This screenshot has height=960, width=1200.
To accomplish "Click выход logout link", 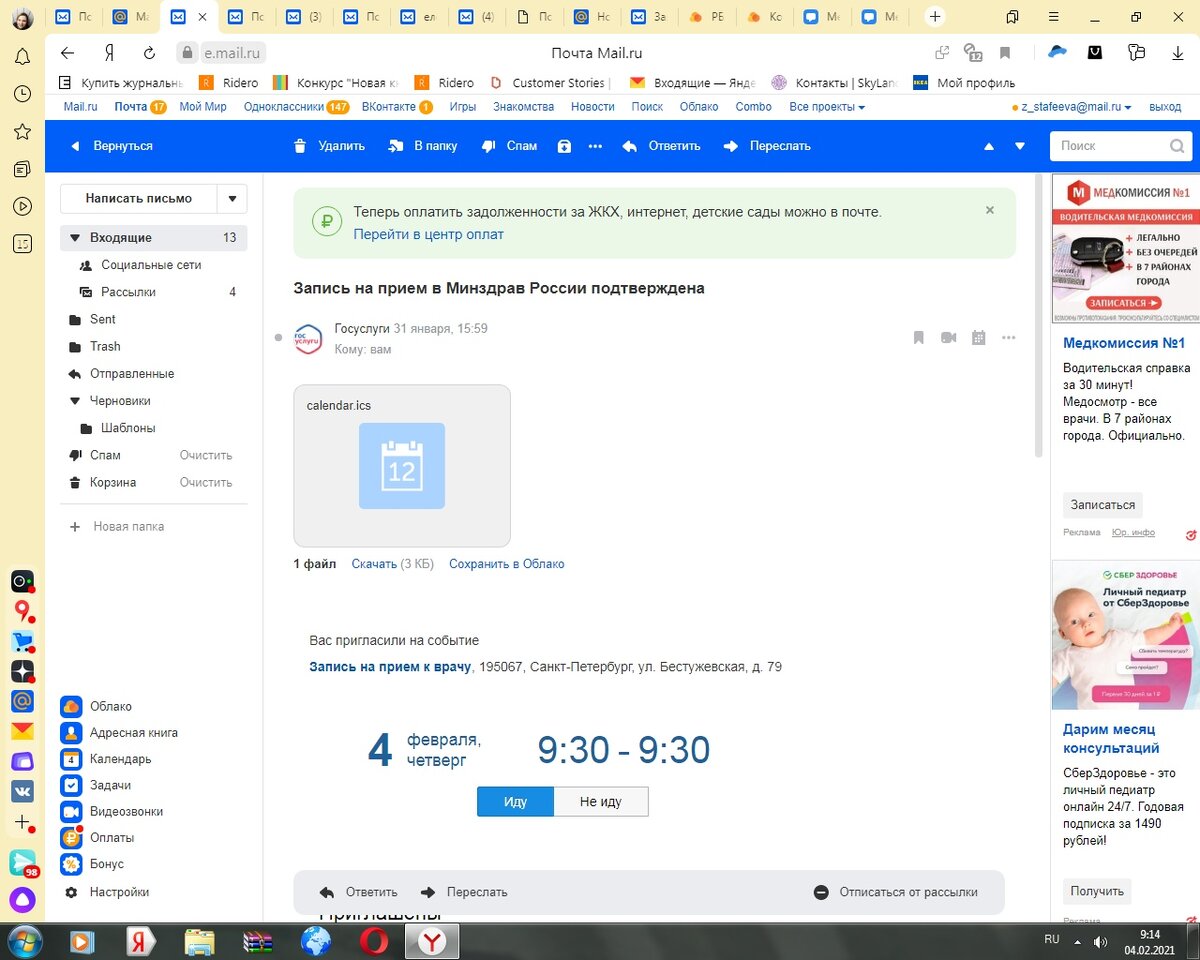I will tap(1165, 107).
